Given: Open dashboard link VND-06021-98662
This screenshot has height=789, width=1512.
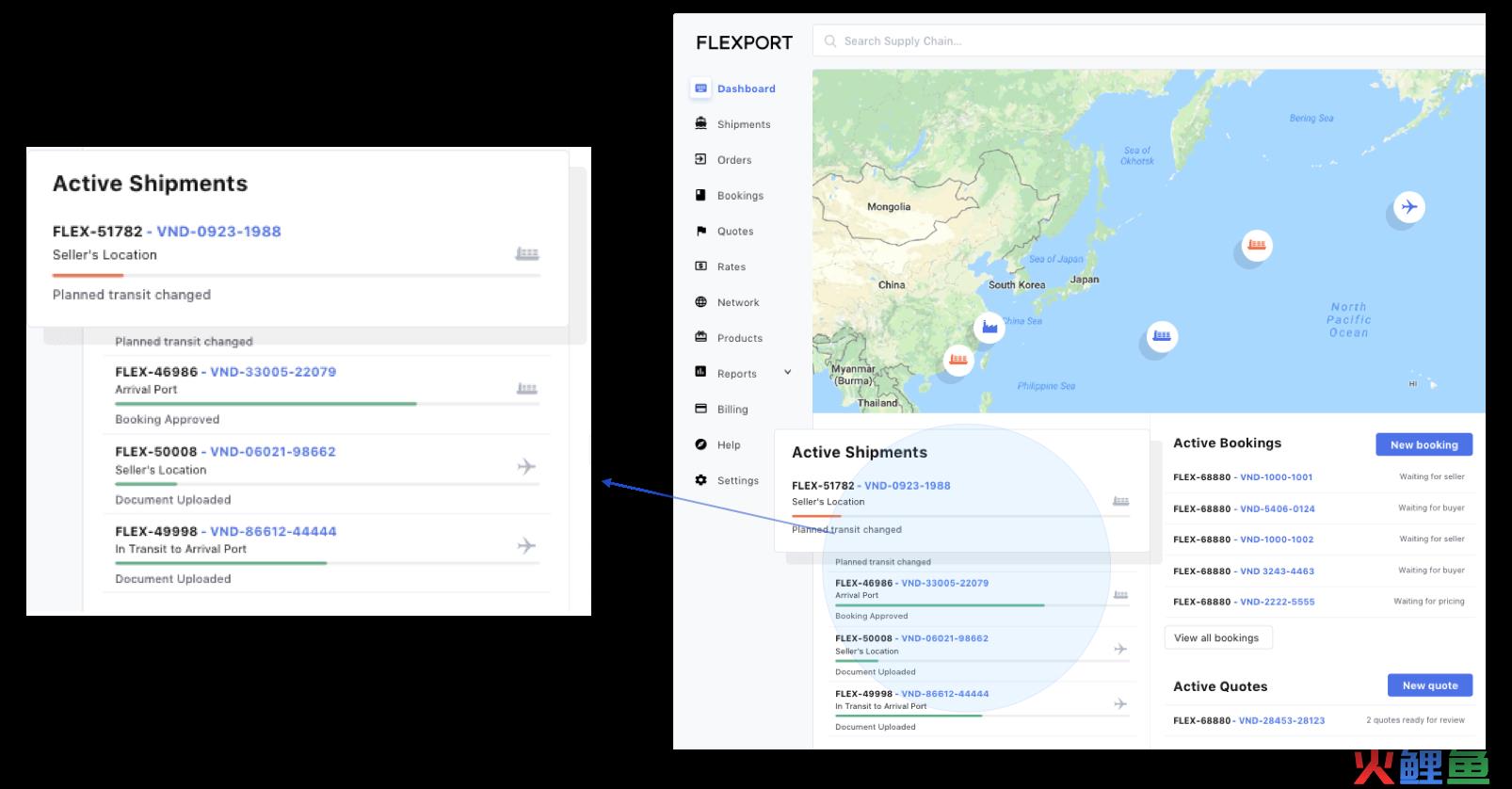Looking at the screenshot, I should [x=944, y=638].
